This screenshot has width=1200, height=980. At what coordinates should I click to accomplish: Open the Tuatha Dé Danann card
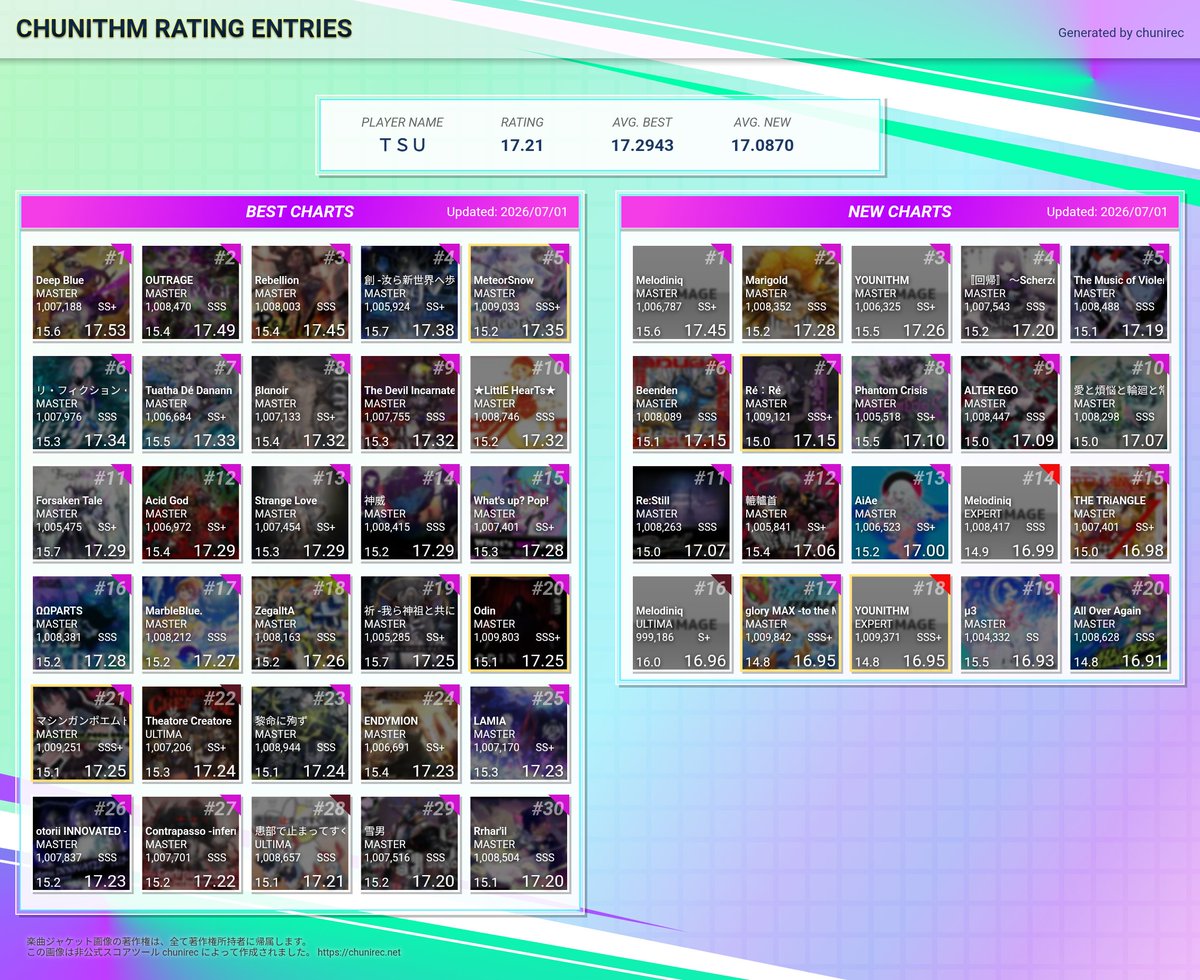[x=190, y=403]
